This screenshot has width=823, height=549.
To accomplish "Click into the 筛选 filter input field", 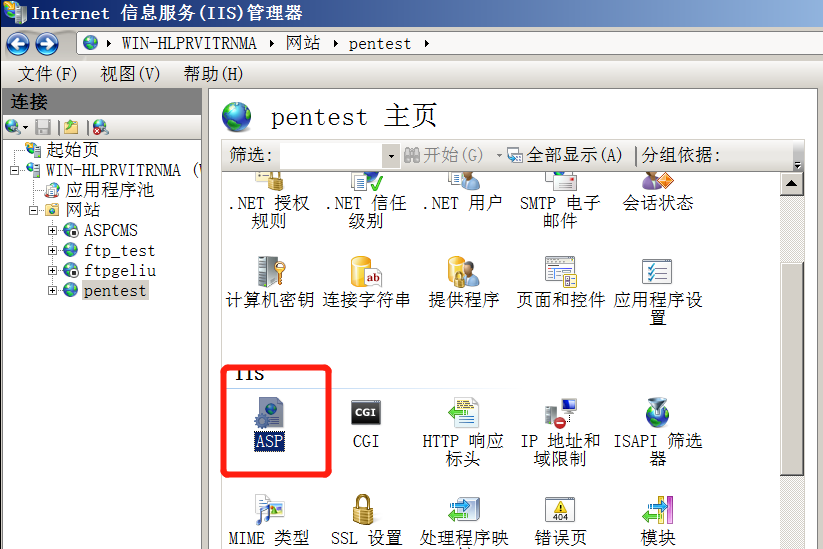I will (x=332, y=156).
